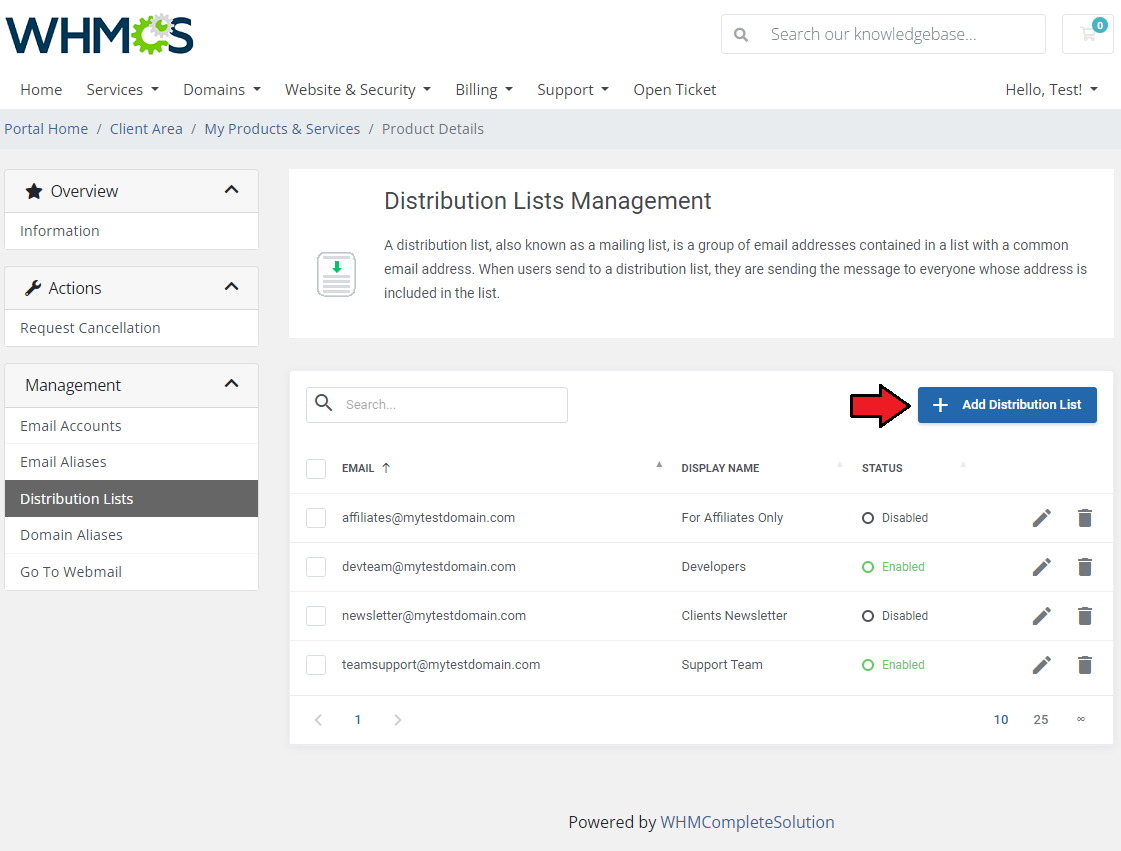Follow the Portal Home breadcrumb link
Image resolution: width=1121 pixels, height=851 pixels.
(46, 129)
